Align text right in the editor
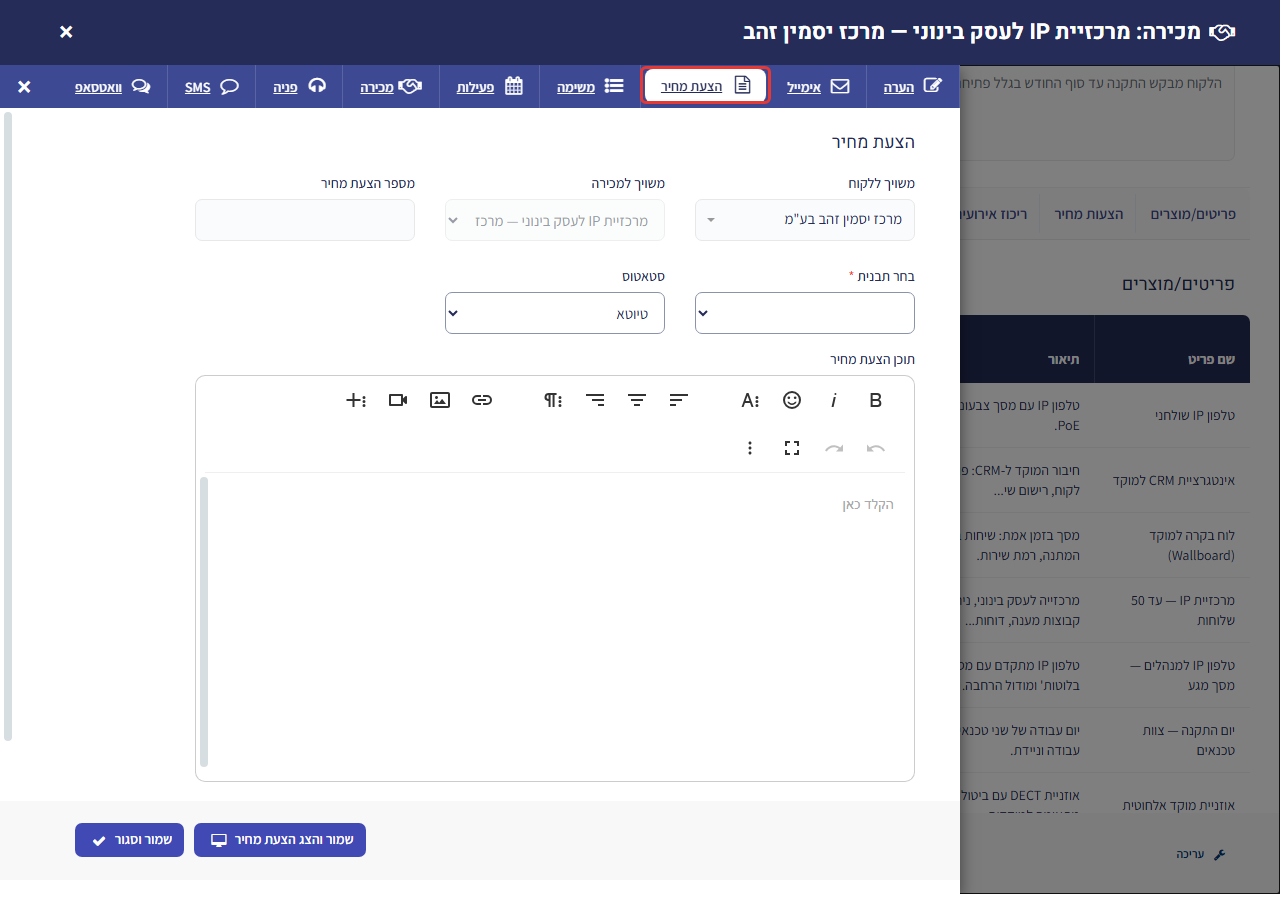The image size is (1280, 900). pos(595,400)
